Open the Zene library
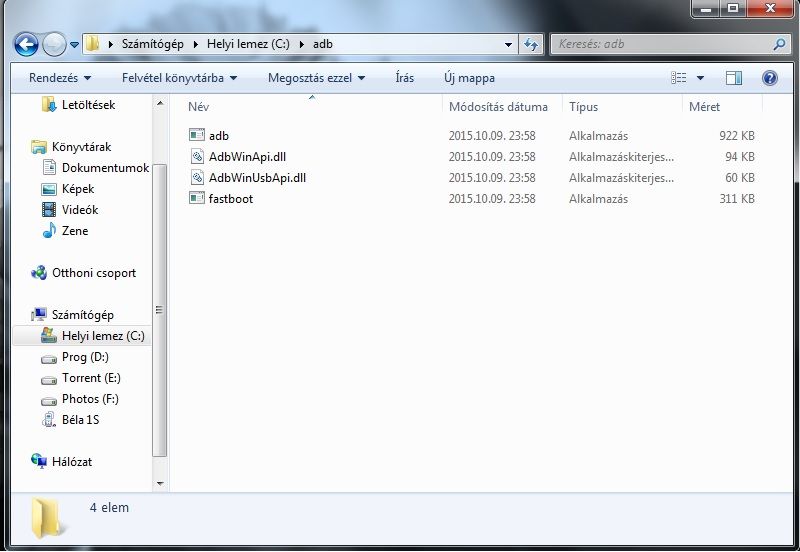 point(74,231)
